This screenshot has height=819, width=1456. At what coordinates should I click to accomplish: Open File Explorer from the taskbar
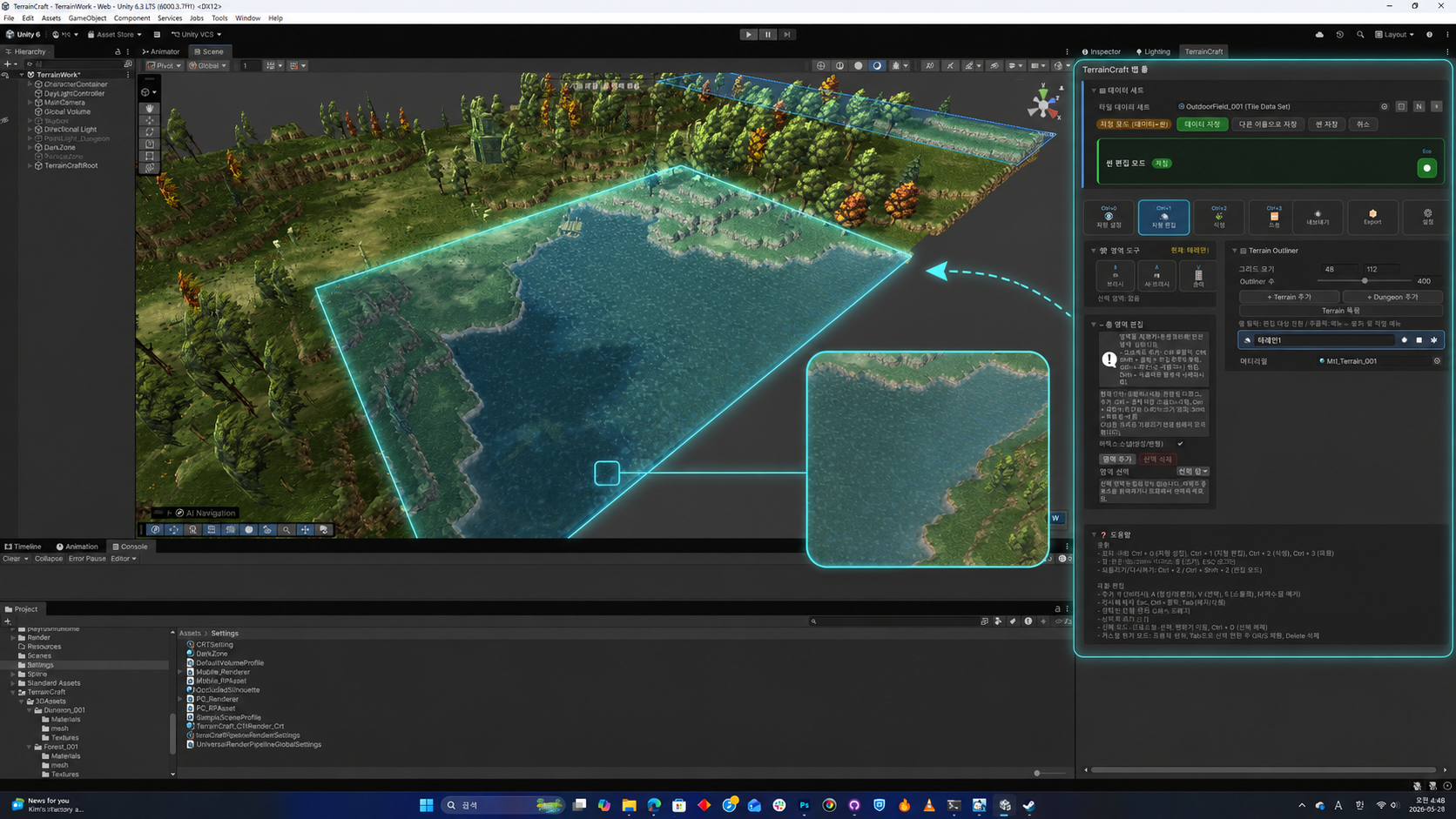tap(629, 805)
